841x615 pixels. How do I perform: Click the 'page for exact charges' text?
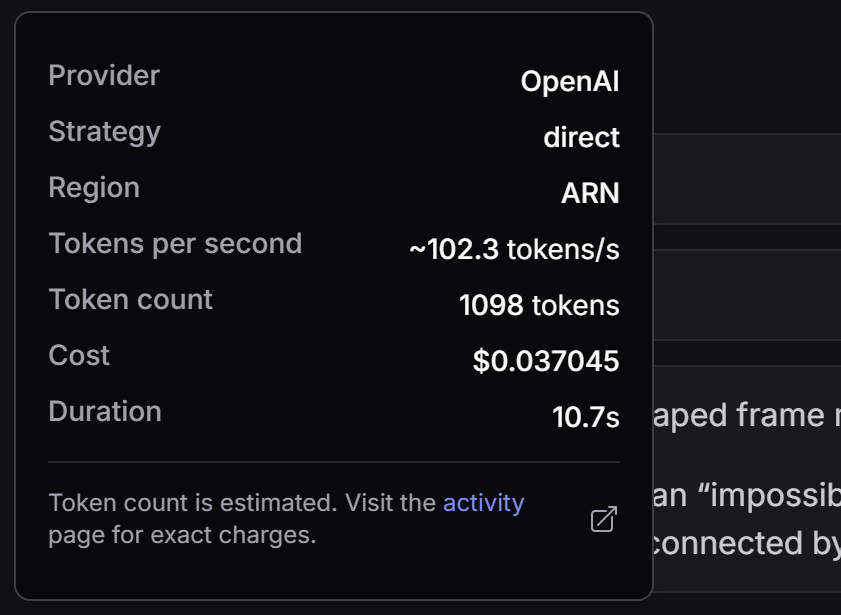tap(182, 535)
